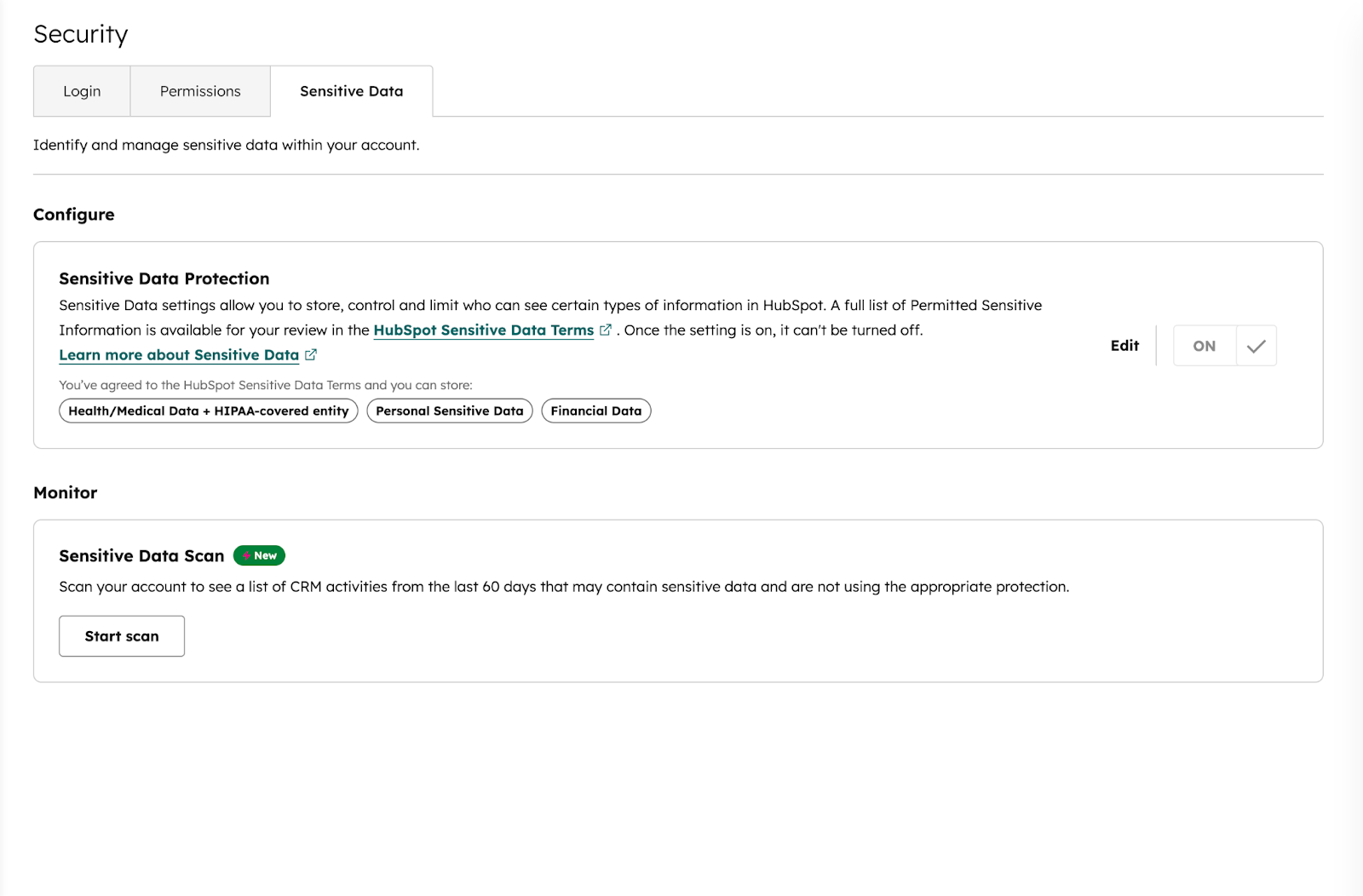1363x896 pixels.
Task: Click the external link icon beside Learn more link
Action: pos(311,354)
